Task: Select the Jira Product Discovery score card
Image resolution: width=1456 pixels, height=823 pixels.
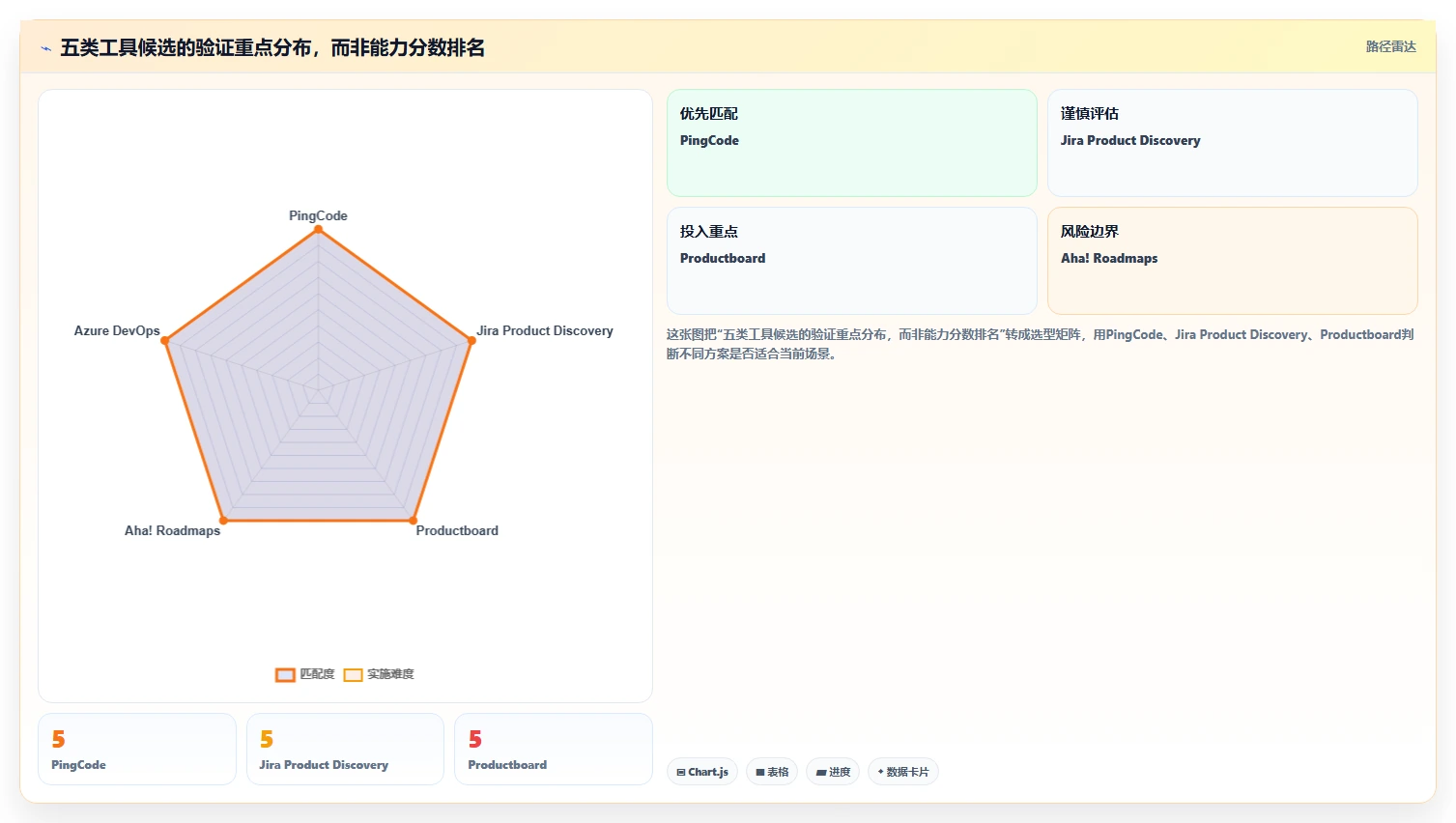Action: click(345, 750)
